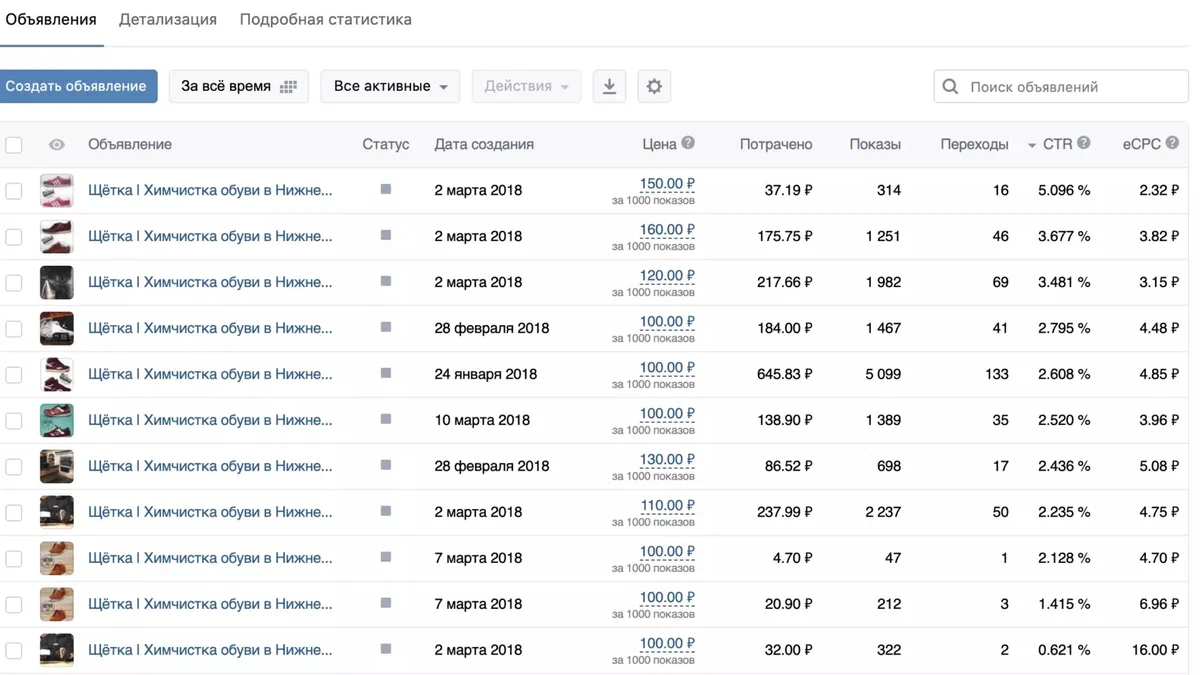The height and width of the screenshot is (675, 1200).
Task: Expand the Все активные filter dropdown
Action: 390,87
